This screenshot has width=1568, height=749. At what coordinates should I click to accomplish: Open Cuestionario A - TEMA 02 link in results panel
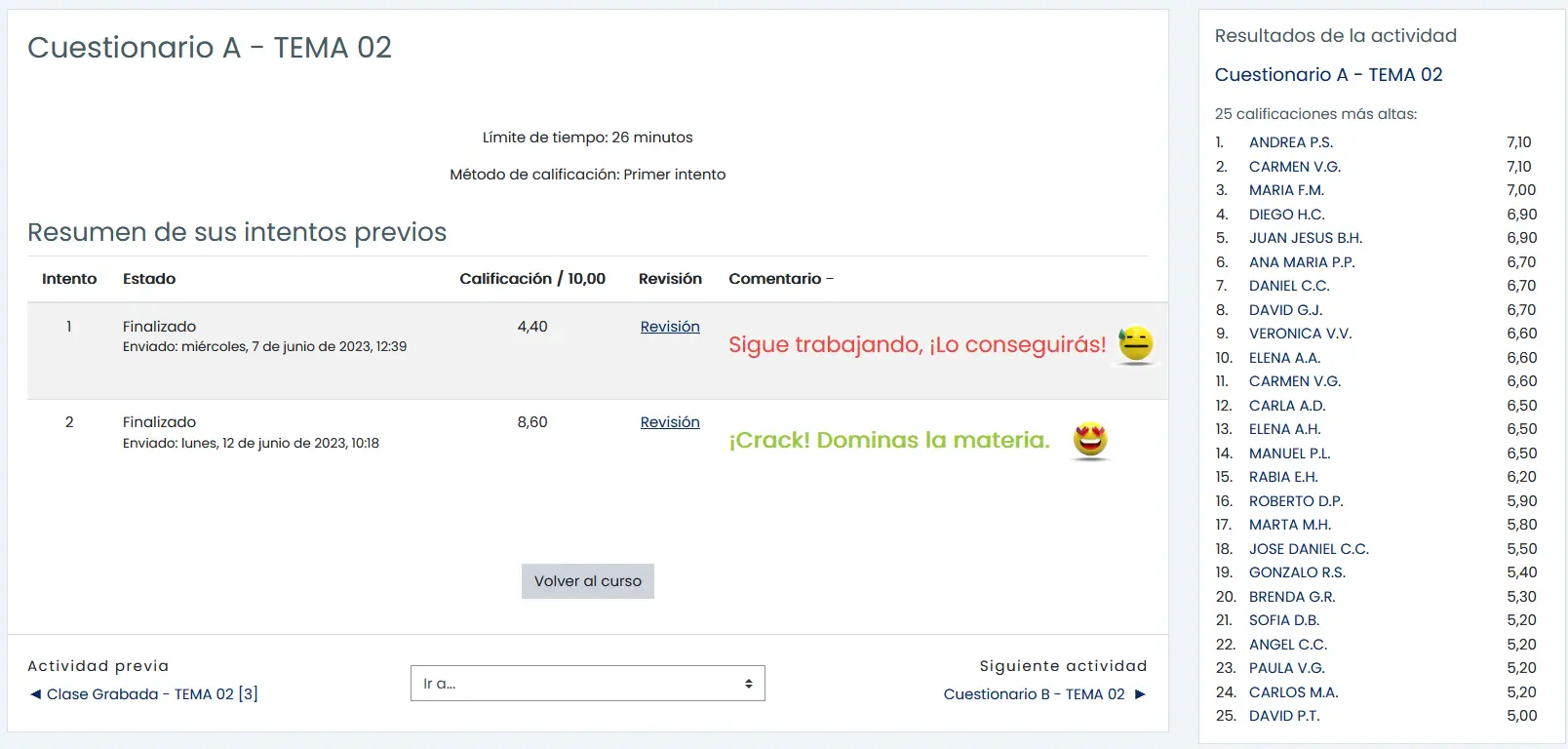point(1328,75)
